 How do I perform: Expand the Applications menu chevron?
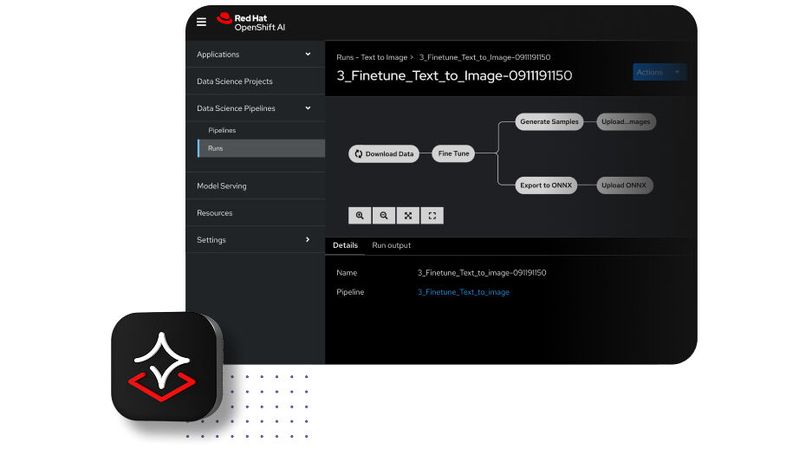point(308,54)
